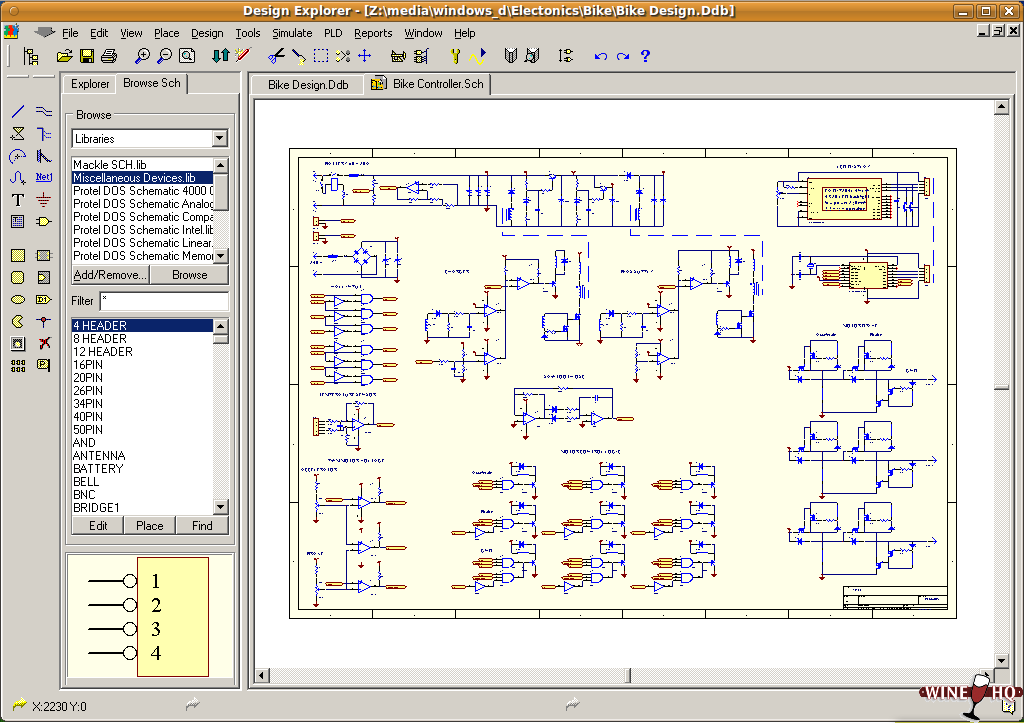Select the text frame tool
The image size is (1024, 723).
[18, 221]
